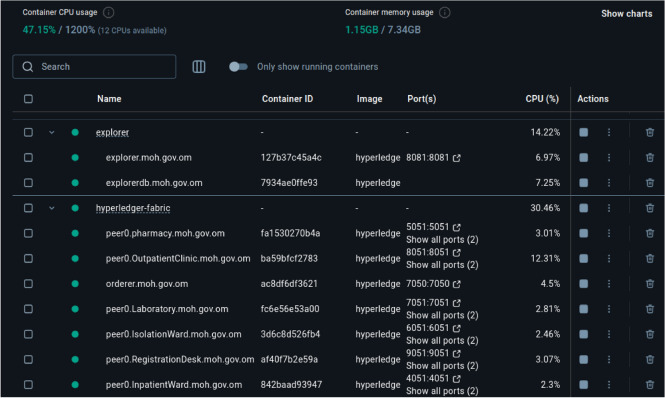Stop the peer0.pharmacy.moh.gov.om container
665x398 pixels.
point(584,233)
